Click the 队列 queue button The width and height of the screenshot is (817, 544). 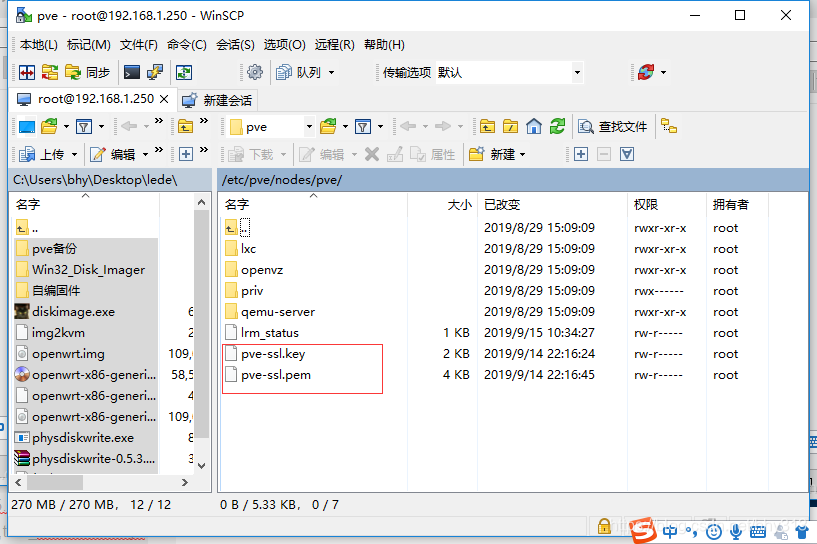point(298,72)
